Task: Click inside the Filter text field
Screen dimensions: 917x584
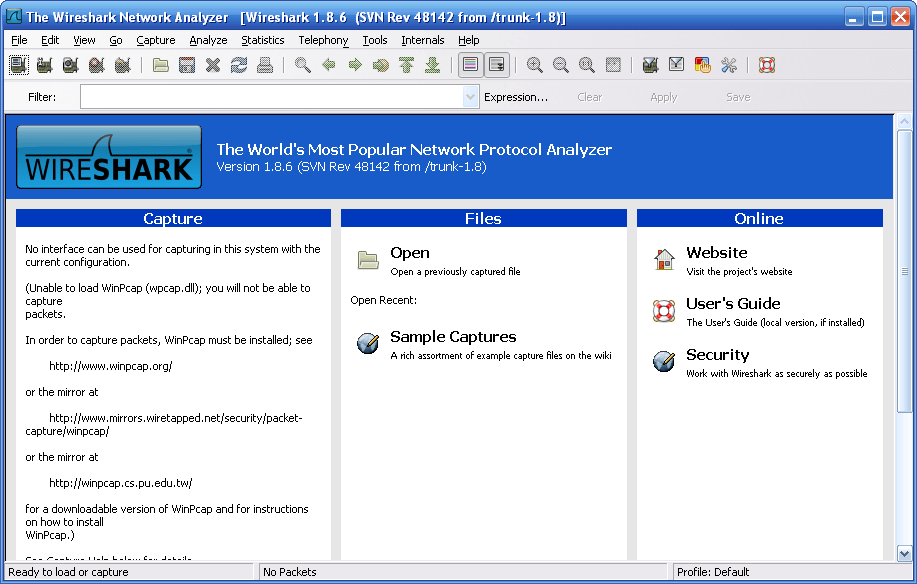Action: coord(270,97)
